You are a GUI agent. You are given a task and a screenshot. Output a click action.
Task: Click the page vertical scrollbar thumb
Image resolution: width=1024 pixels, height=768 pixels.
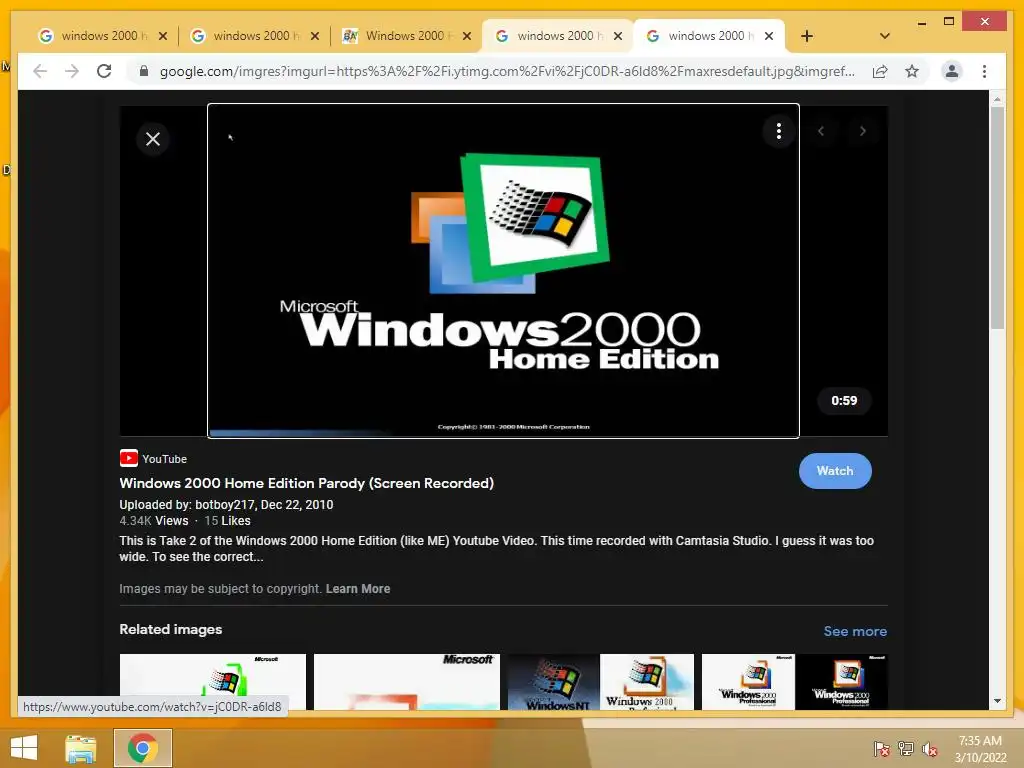click(x=997, y=218)
